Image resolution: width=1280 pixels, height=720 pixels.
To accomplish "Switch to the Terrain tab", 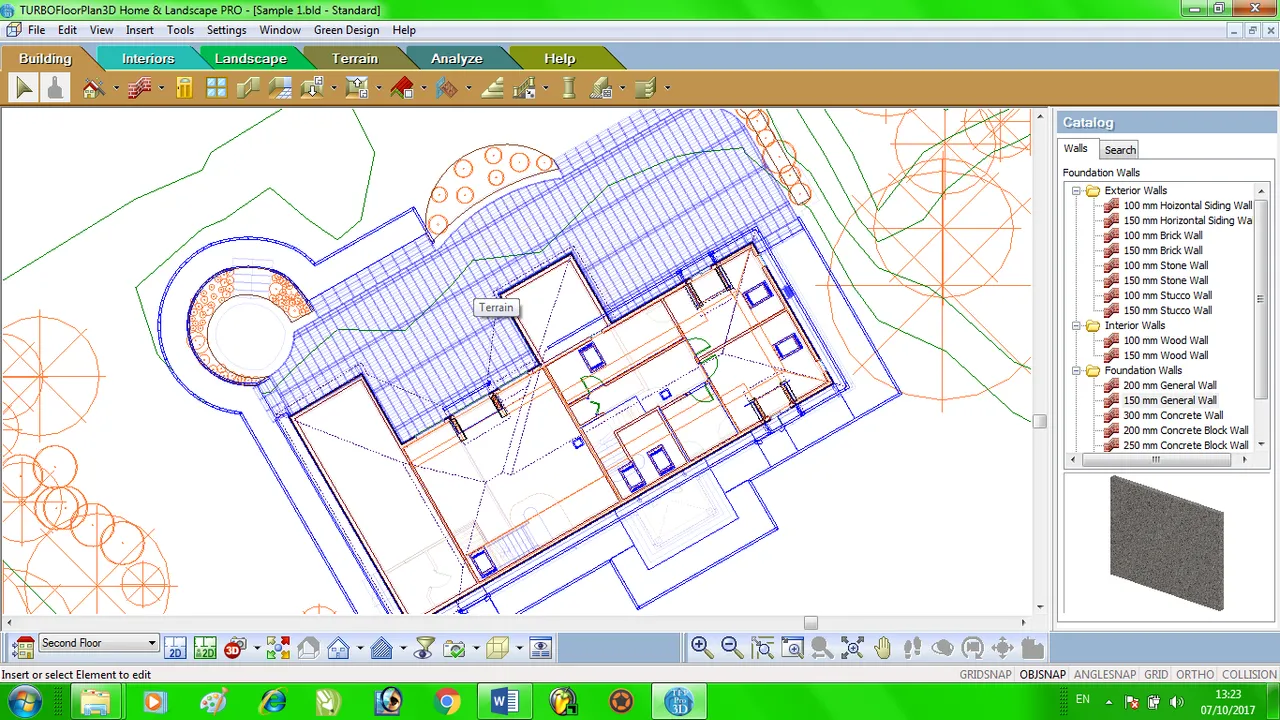I will click(355, 58).
